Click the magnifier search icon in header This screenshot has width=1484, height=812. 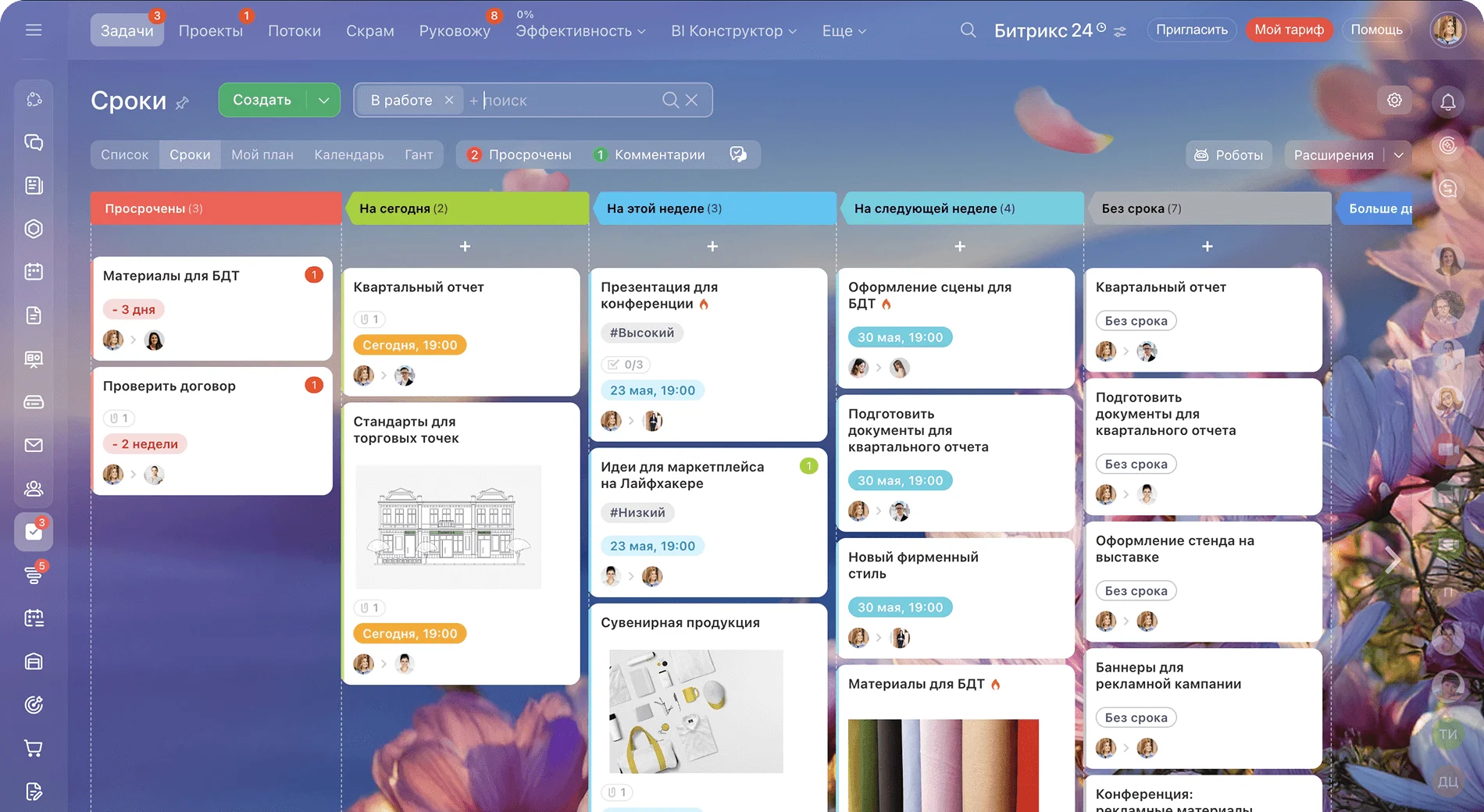[968, 30]
